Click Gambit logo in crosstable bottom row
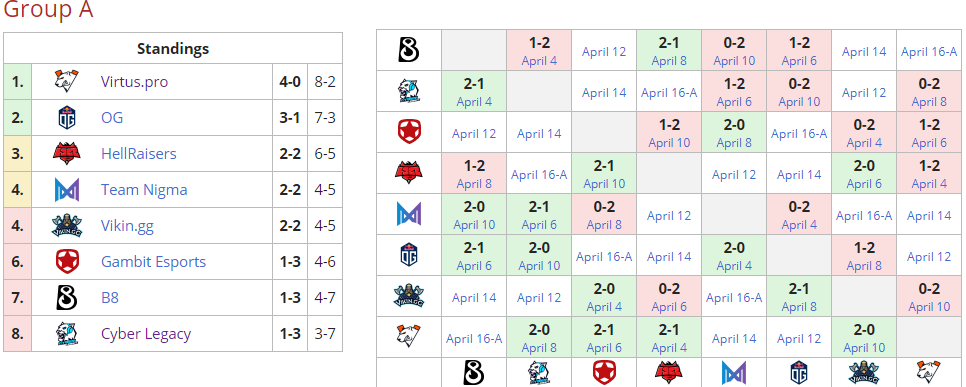 [604, 373]
